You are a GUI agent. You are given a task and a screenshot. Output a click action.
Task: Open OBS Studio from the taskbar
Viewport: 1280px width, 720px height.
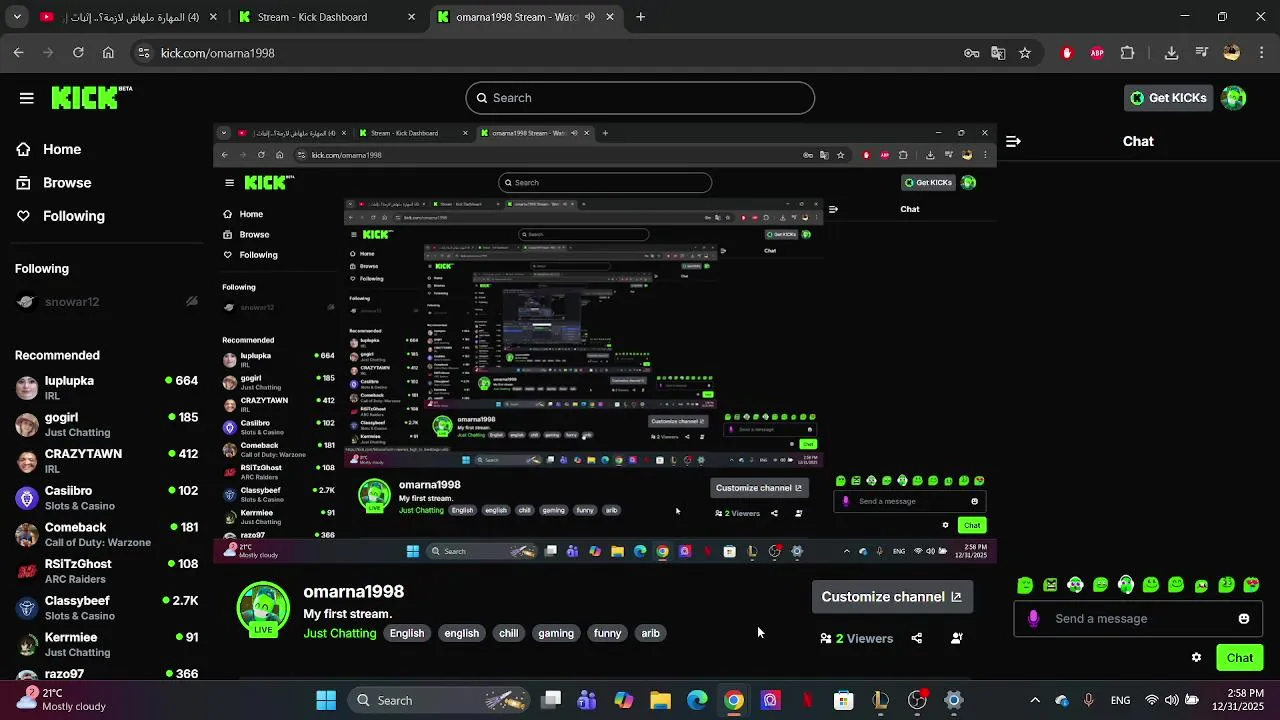click(x=917, y=700)
